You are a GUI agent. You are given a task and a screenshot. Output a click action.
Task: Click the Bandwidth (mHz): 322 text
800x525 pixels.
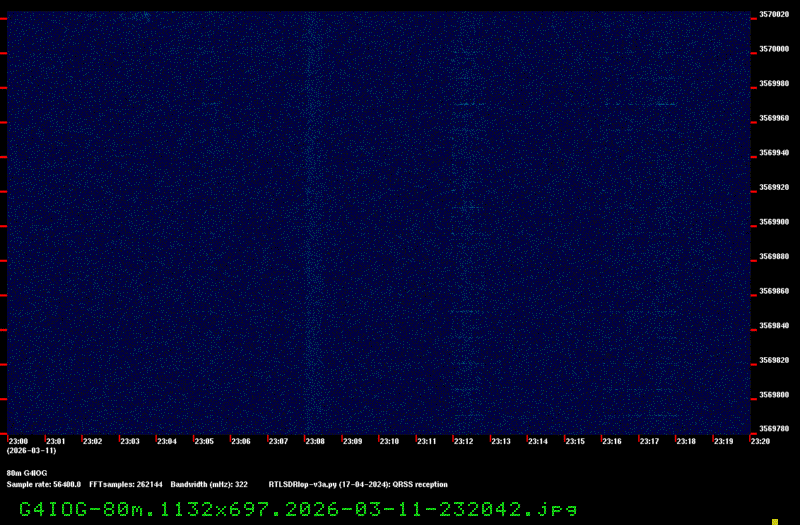[209, 484]
